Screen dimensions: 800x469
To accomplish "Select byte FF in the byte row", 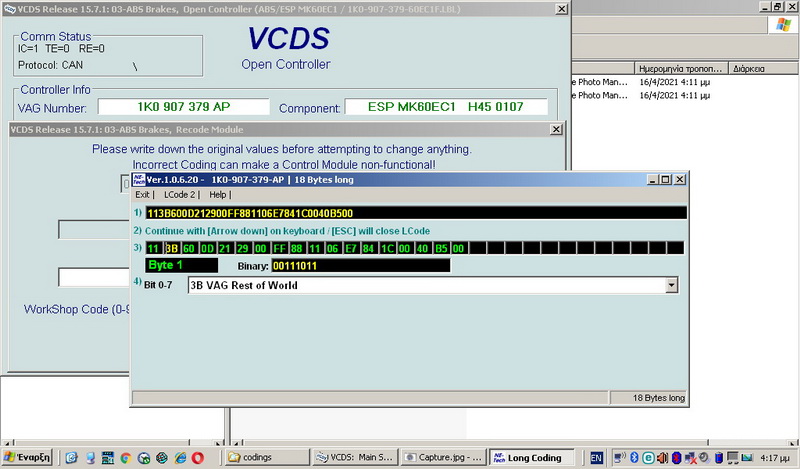I will (279, 249).
